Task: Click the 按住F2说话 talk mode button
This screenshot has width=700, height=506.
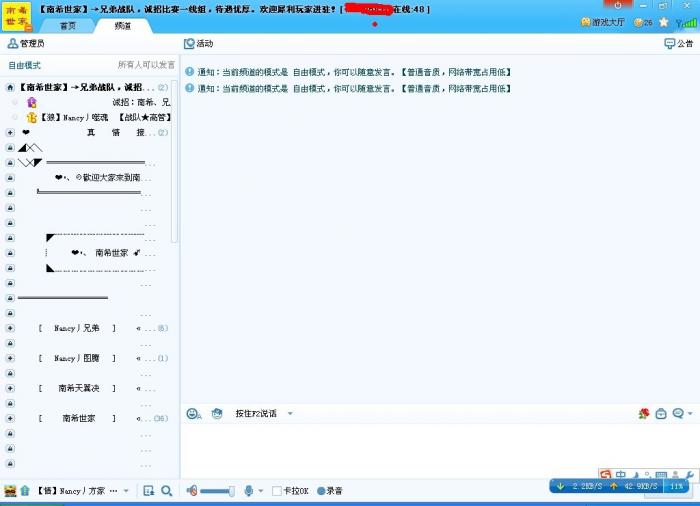Action: click(256, 414)
